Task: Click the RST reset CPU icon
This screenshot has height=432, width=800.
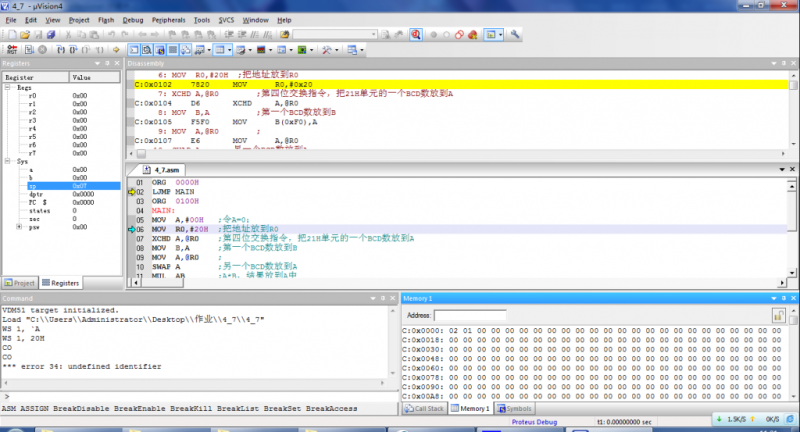Action: tap(12, 49)
